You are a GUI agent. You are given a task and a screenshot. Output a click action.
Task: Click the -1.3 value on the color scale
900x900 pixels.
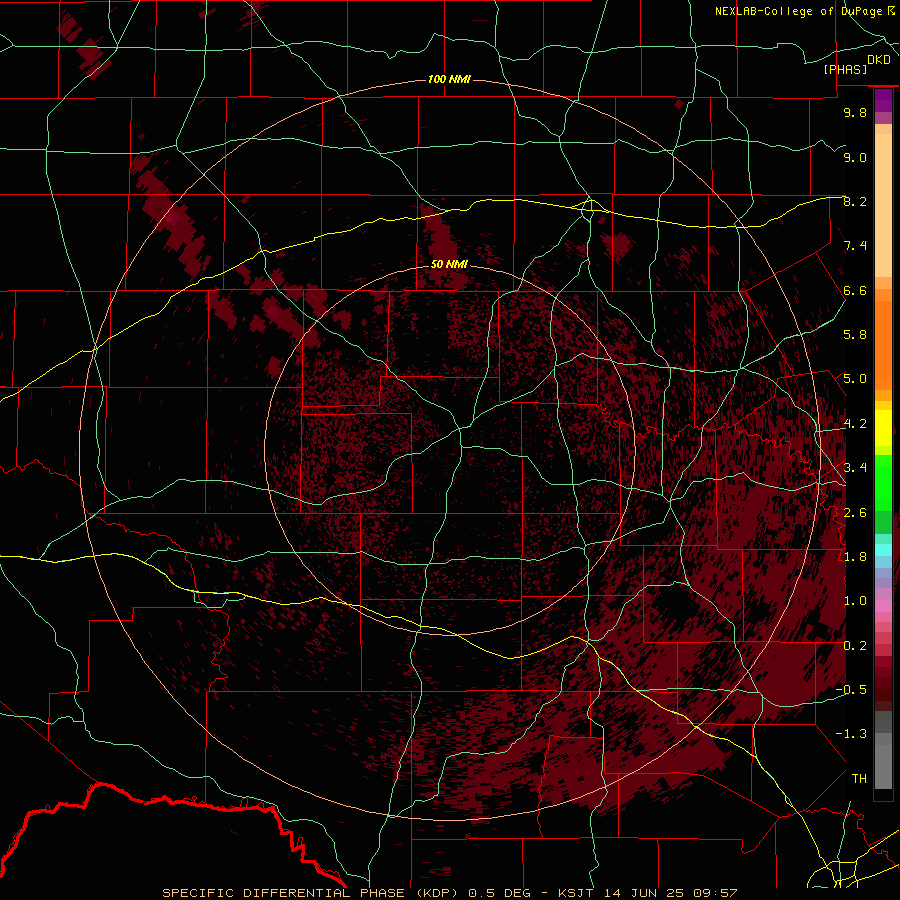(x=852, y=734)
